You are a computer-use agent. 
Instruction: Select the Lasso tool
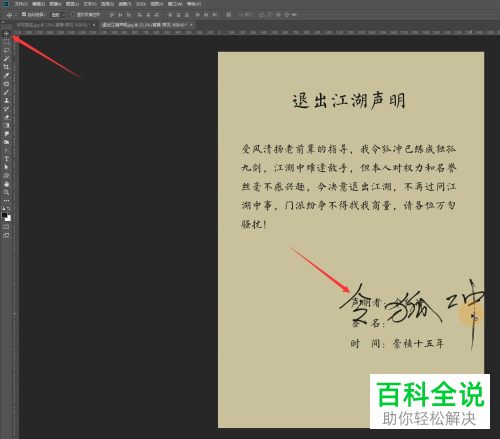[x=6, y=50]
